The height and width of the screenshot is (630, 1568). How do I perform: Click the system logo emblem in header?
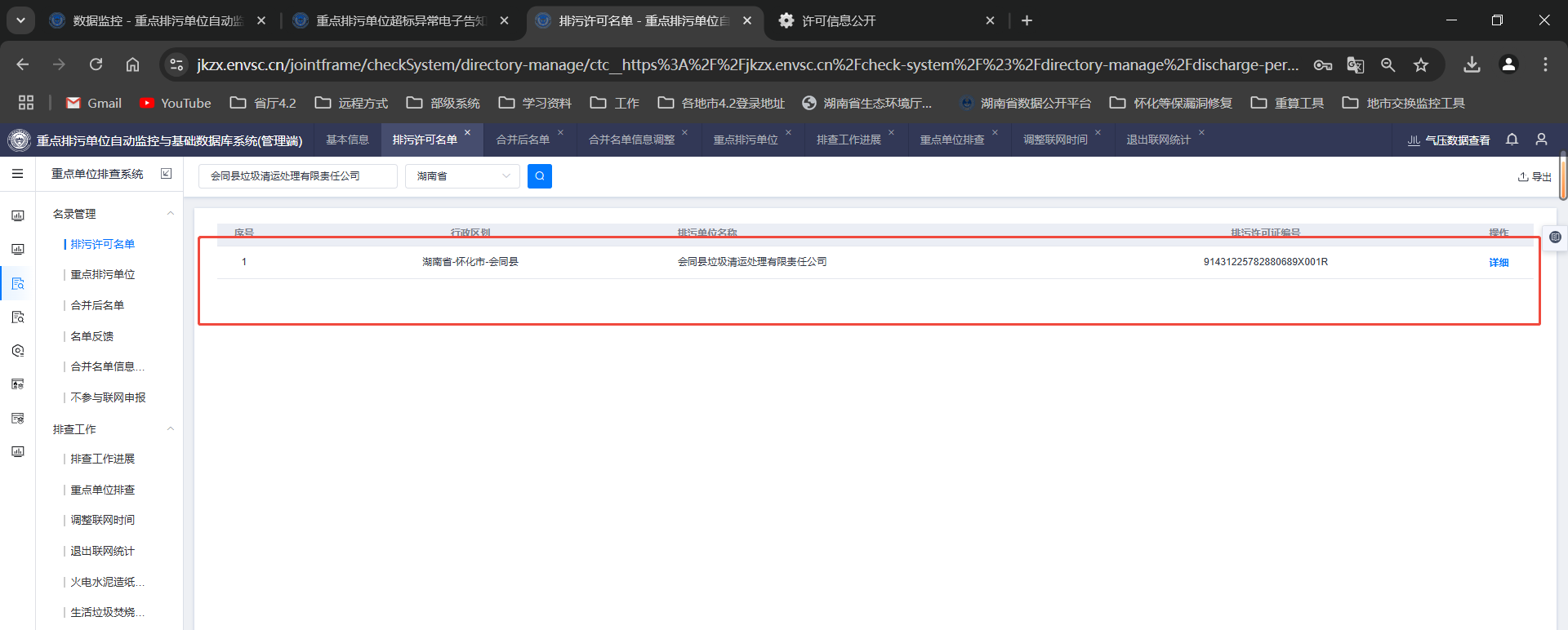coord(19,140)
